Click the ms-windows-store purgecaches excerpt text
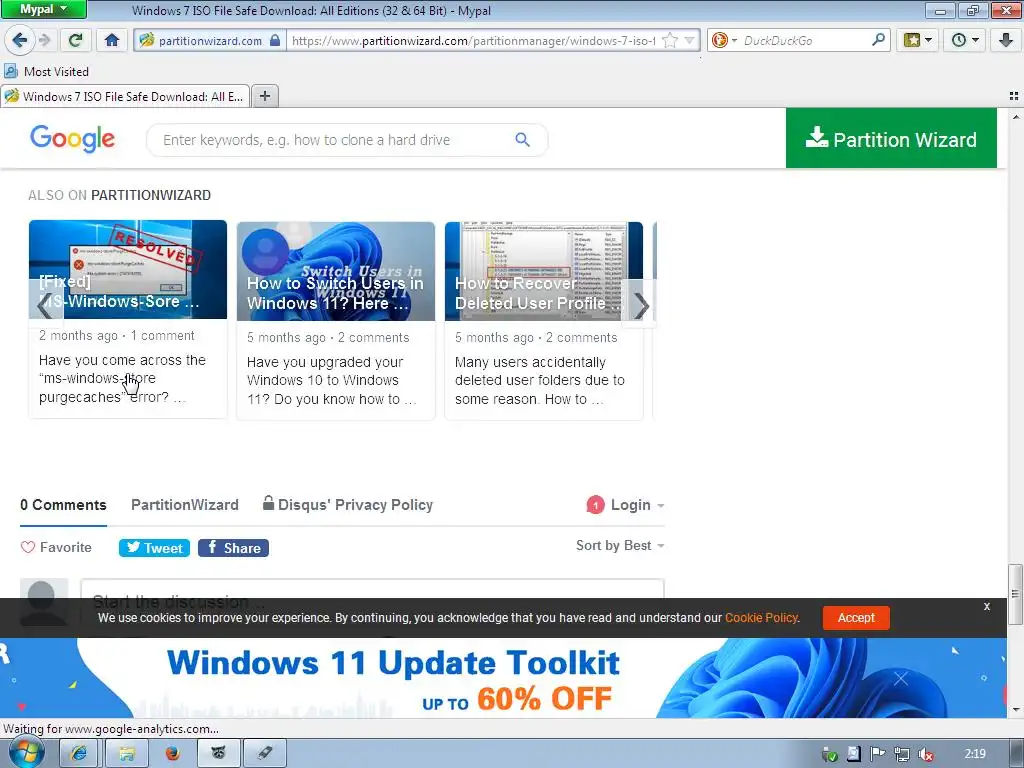1024x768 pixels. point(122,378)
